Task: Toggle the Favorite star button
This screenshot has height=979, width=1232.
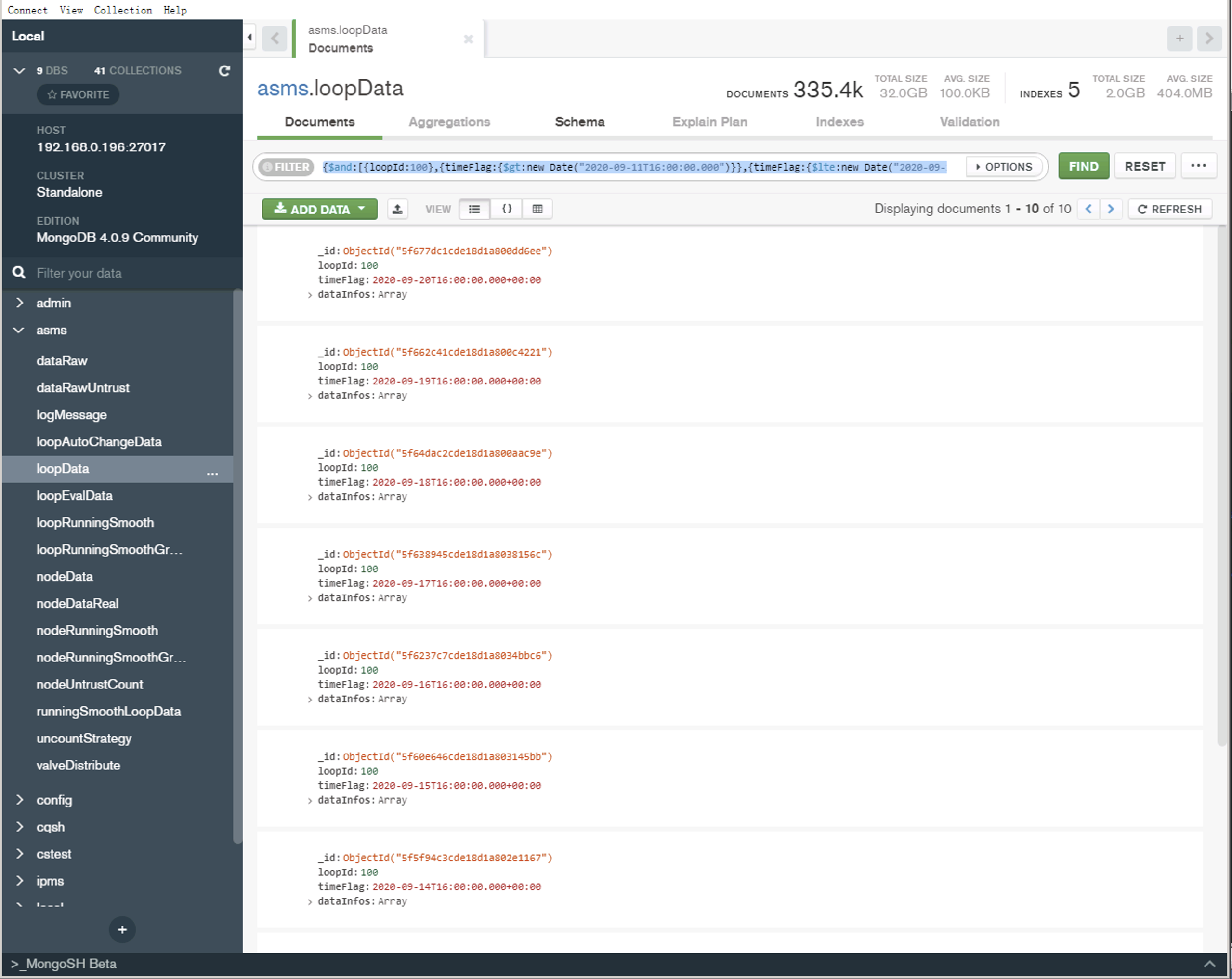Action: coord(79,95)
